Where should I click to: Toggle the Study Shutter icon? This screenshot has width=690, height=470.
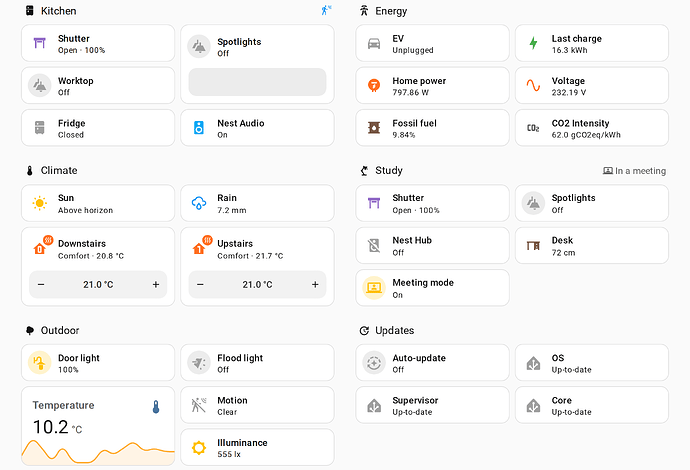(x=374, y=203)
